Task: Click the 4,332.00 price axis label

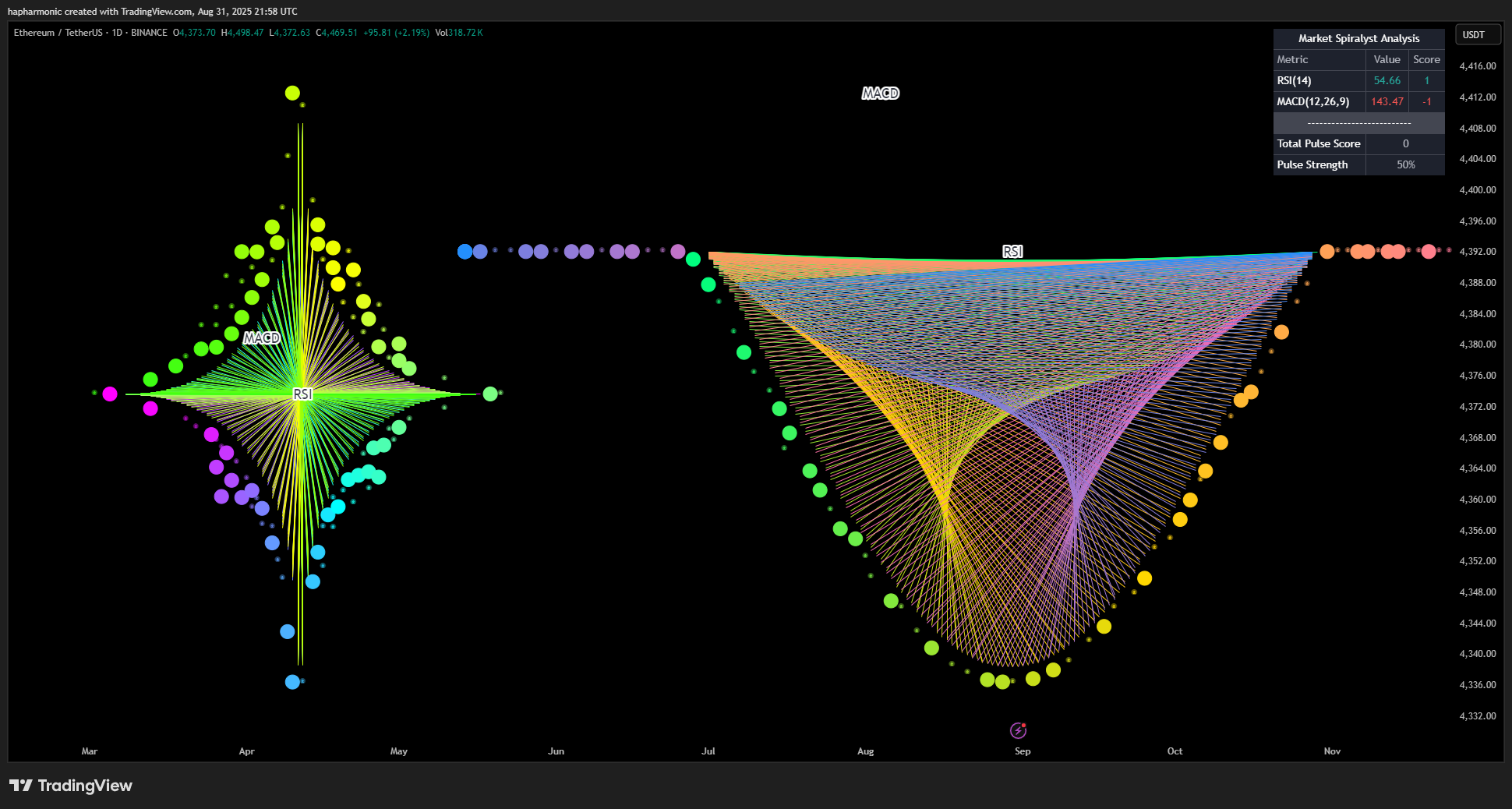Action: 1477,715
